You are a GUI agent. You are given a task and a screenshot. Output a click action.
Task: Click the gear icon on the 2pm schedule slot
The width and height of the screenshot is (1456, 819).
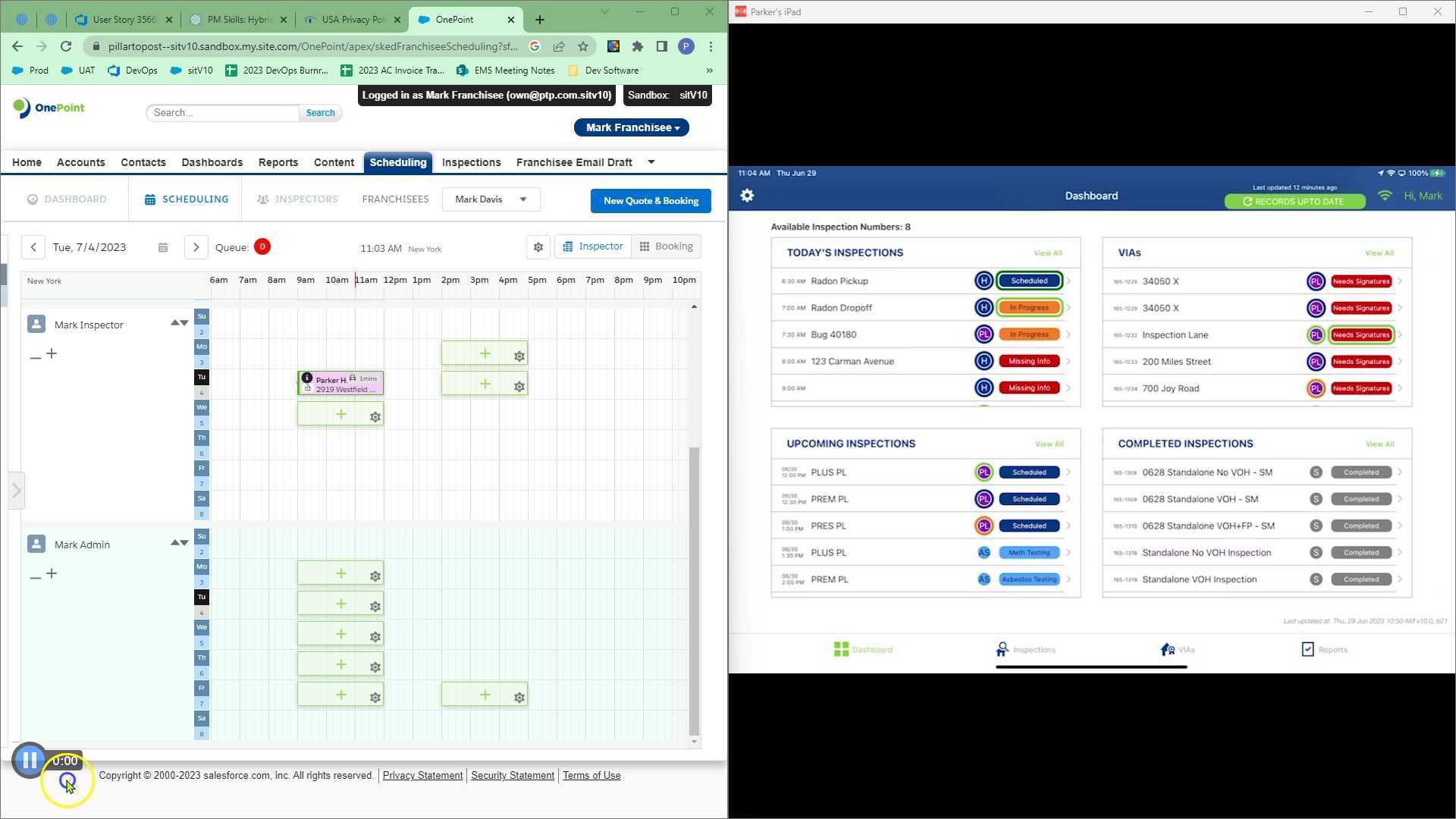(x=519, y=355)
